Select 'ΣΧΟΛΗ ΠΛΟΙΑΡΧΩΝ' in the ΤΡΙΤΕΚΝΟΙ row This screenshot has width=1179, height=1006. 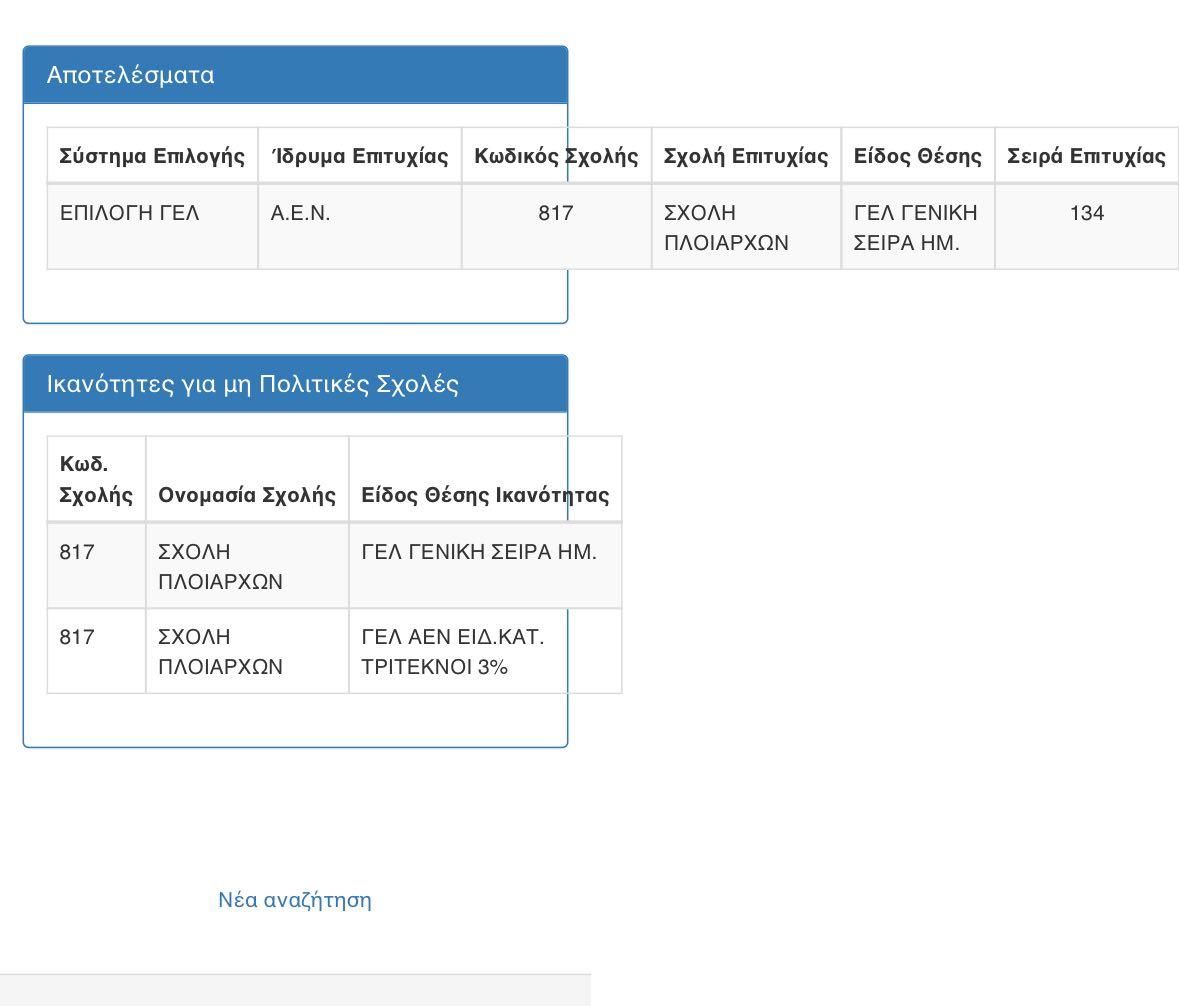[x=220, y=651]
